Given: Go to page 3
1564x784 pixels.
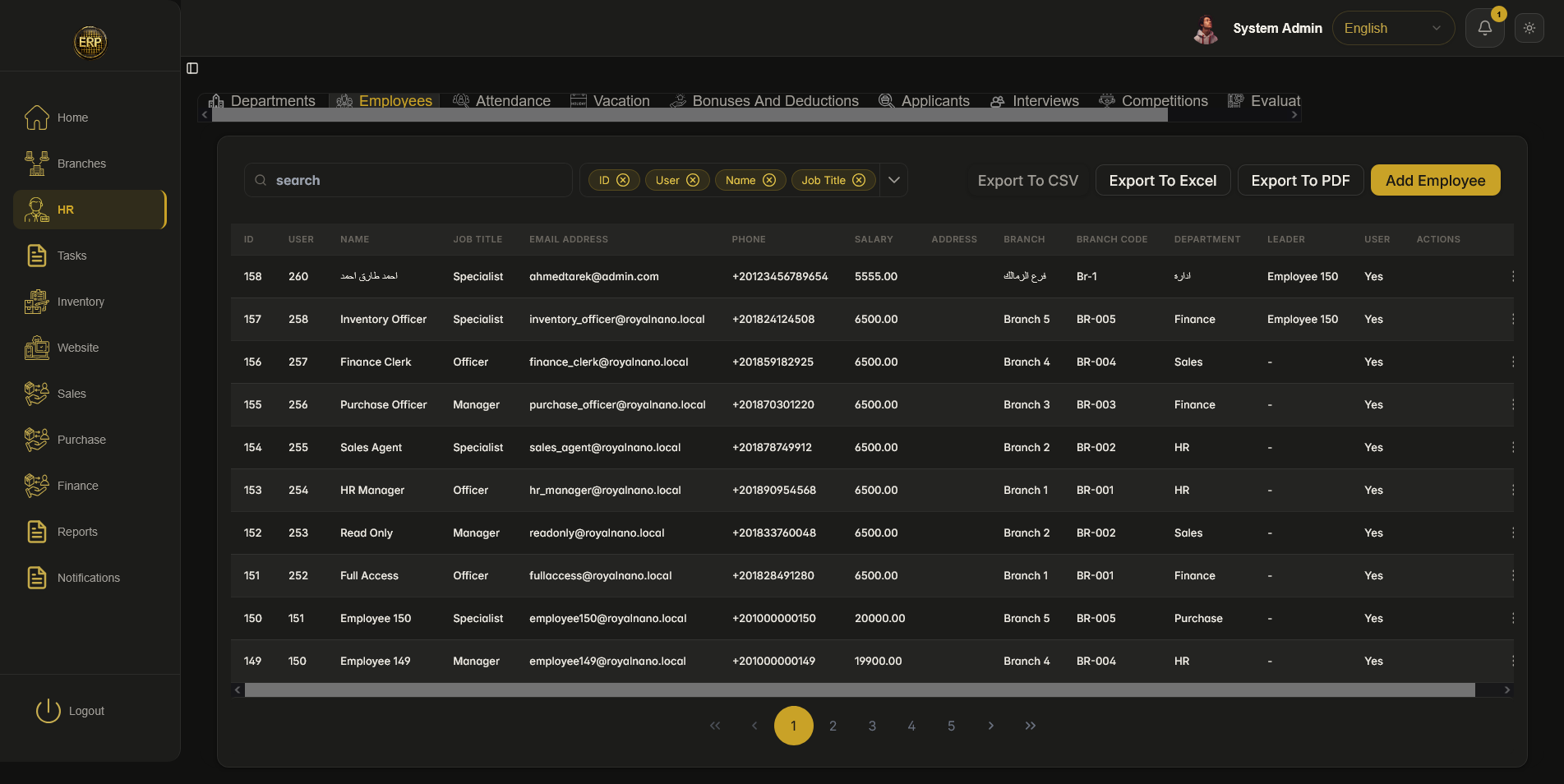Looking at the screenshot, I should (x=872, y=726).
